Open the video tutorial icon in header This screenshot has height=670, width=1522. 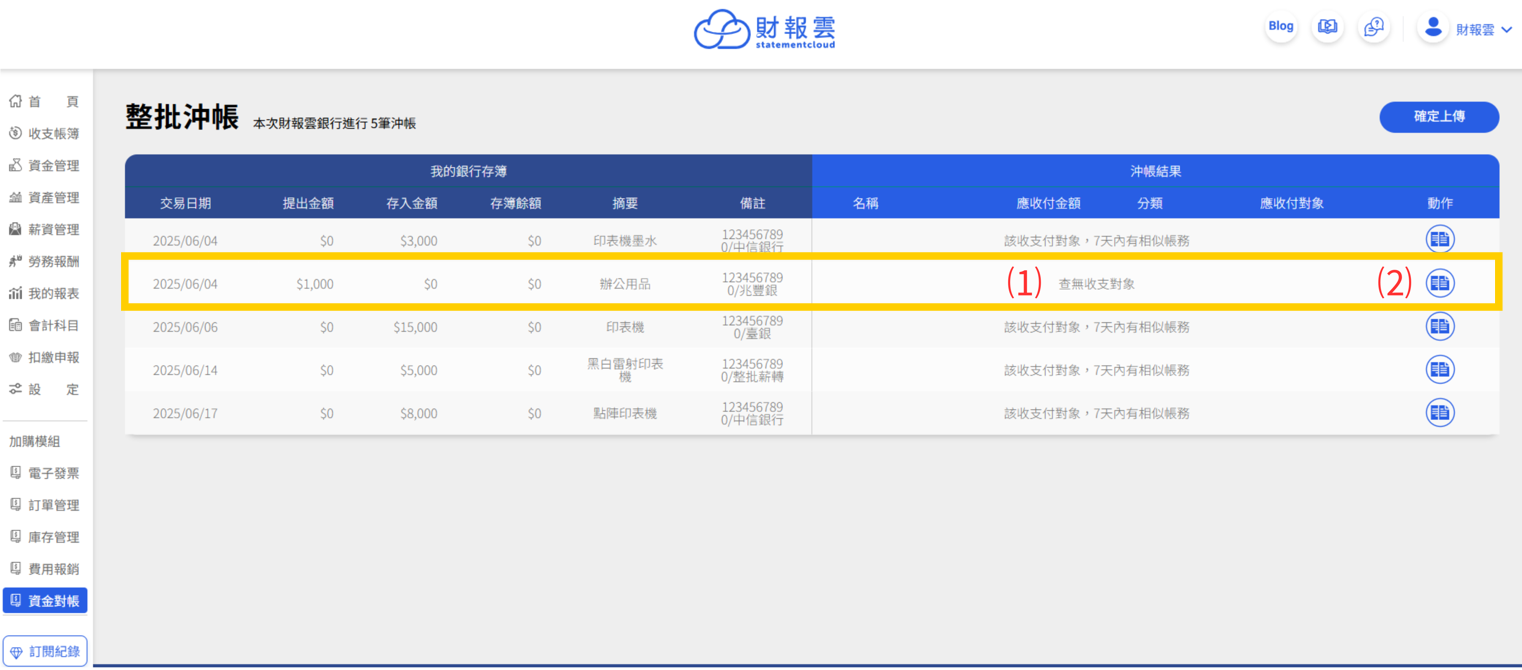1327,27
